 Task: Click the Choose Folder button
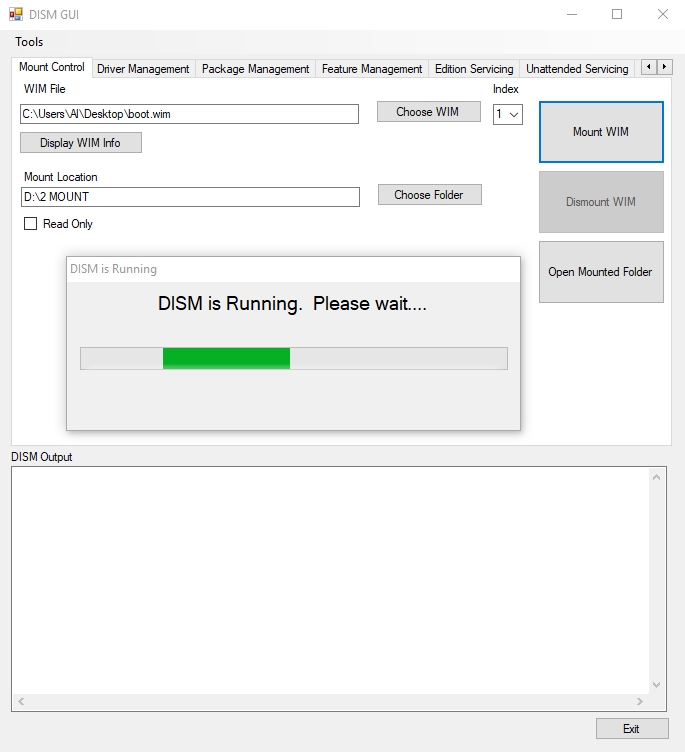point(429,195)
